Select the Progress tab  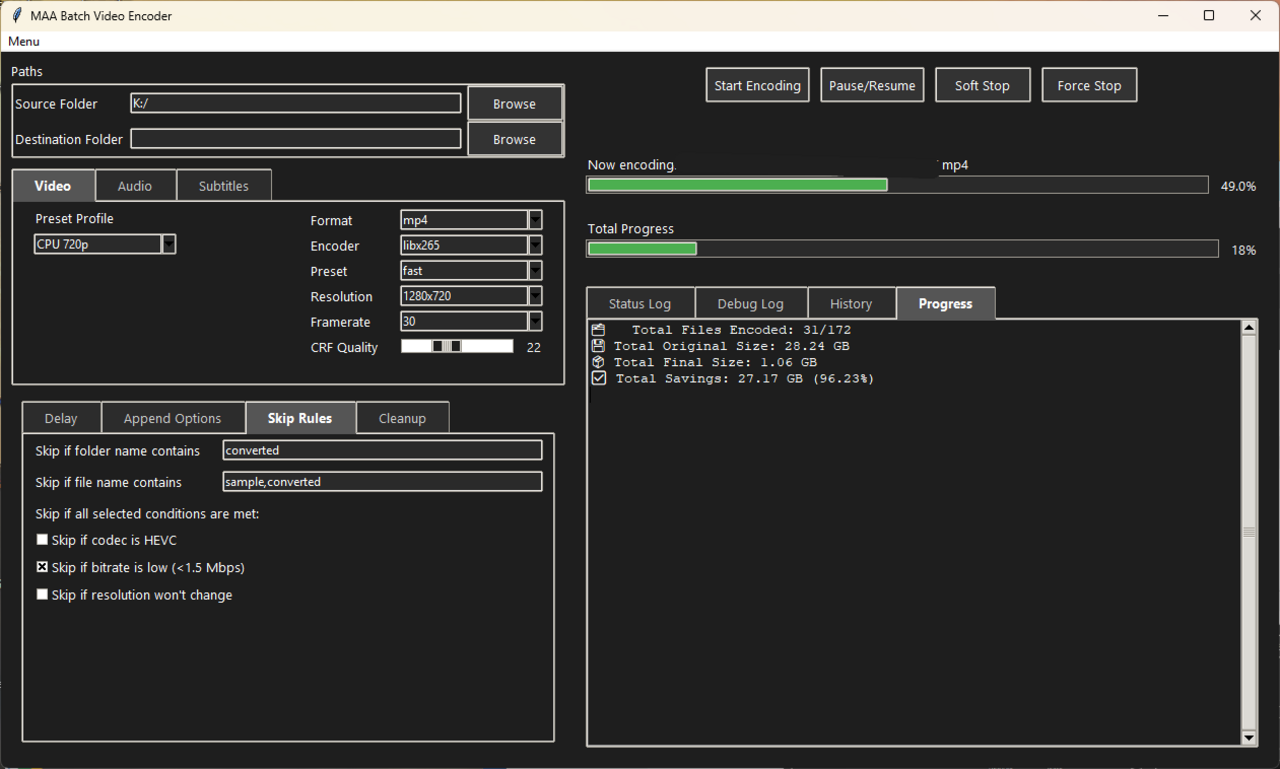pos(945,304)
